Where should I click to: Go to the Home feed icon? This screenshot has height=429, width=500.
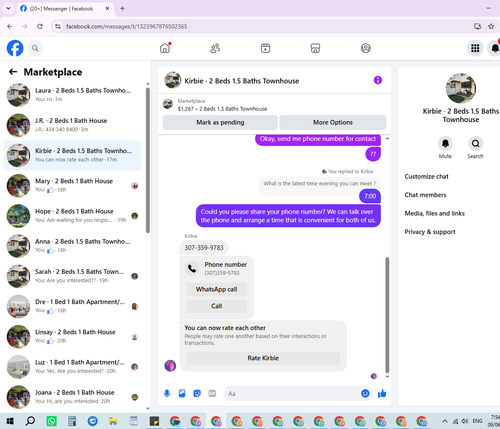[x=165, y=48]
